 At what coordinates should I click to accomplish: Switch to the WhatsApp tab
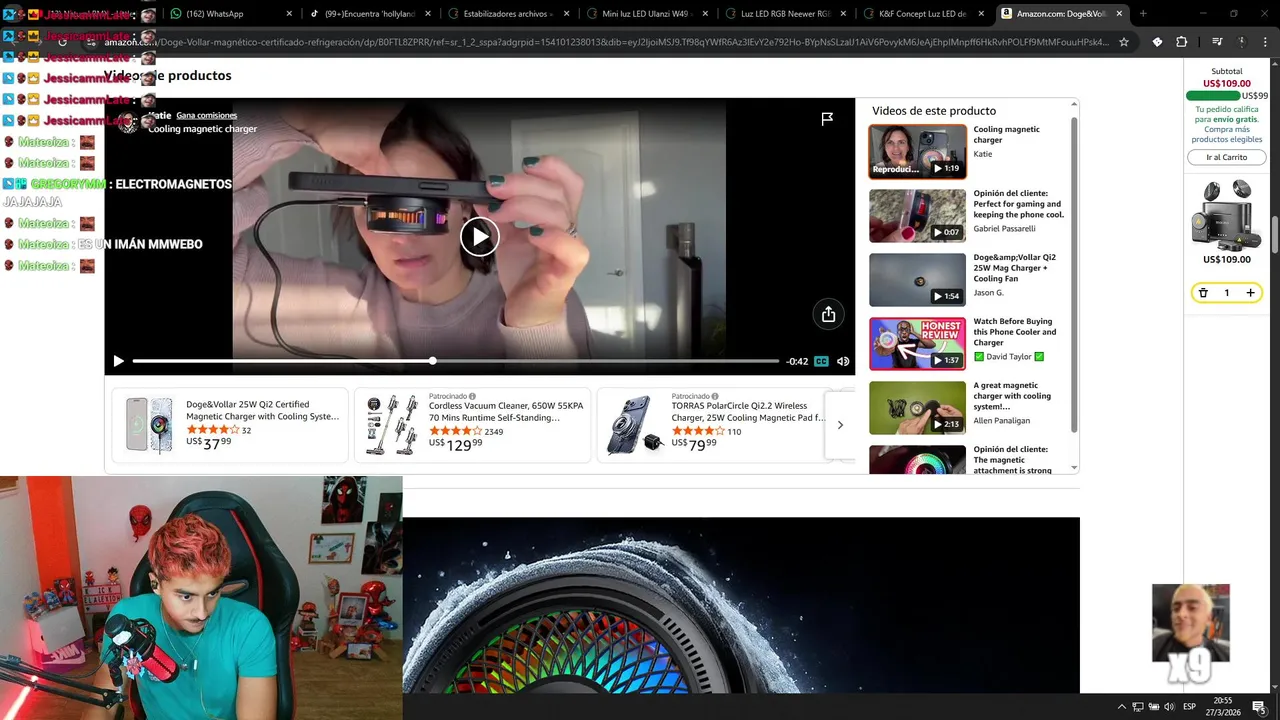tap(229, 14)
